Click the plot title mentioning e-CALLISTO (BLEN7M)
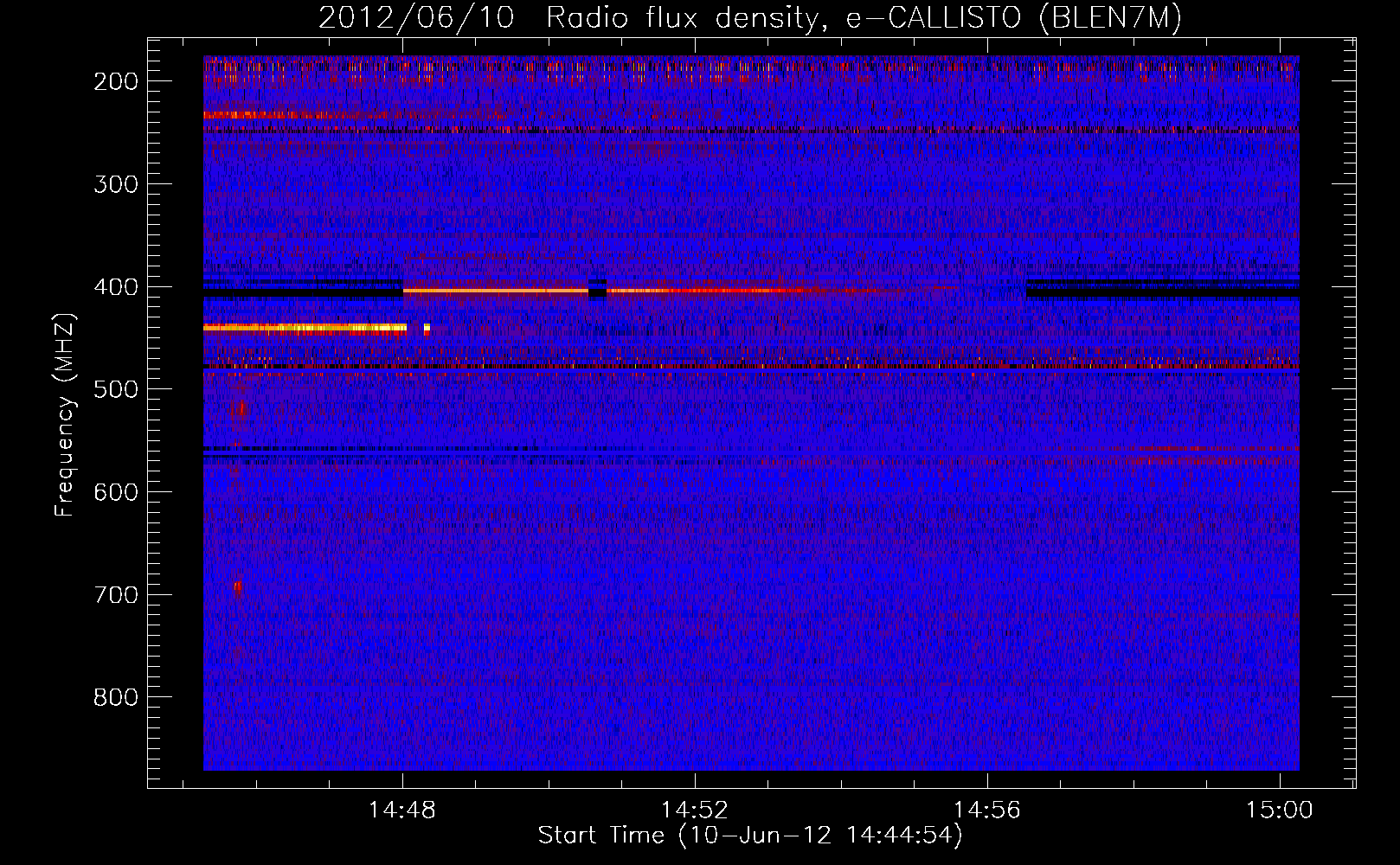Image resolution: width=1400 pixels, height=865 pixels. (749, 18)
